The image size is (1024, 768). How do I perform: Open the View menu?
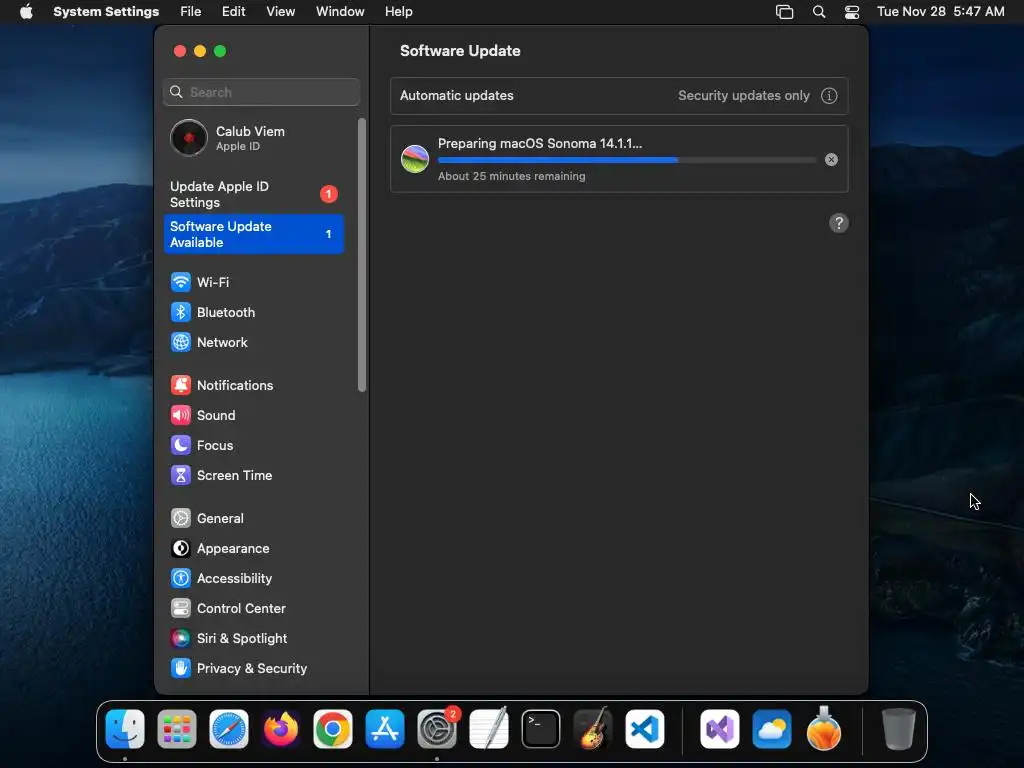coord(281,12)
